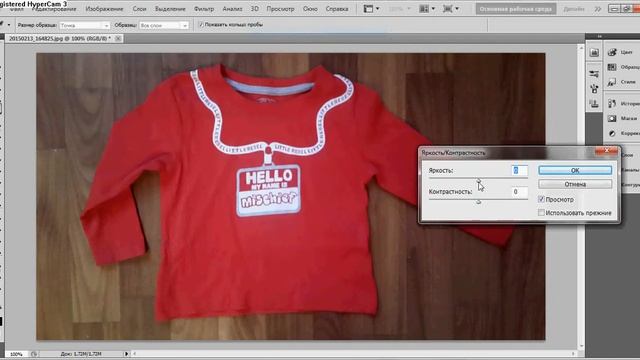The height and width of the screenshot is (360, 640).
Task: Click the vertical scrollbar up arrow
Action: point(581,48)
